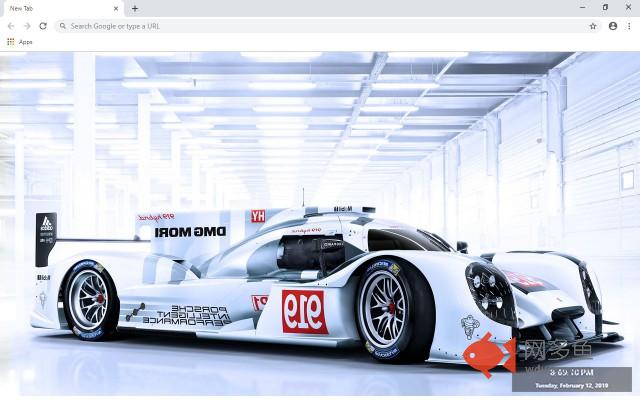Viewport: 640px width, 400px height.
Task: Close the New Tab tab
Action: coord(116,8)
